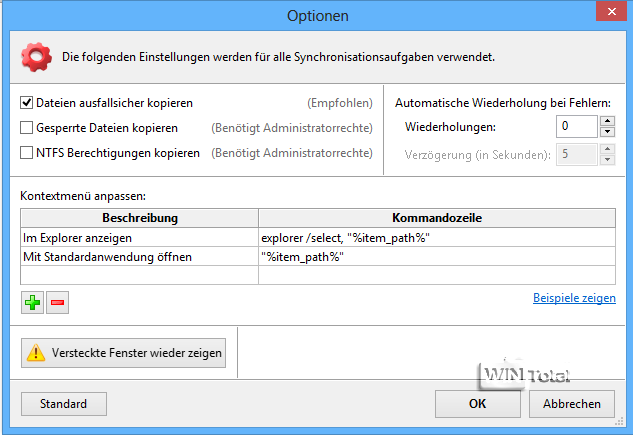This screenshot has height=435, width=633.
Task: Open the 'Beispiele zeigen' link
Action: [574, 298]
